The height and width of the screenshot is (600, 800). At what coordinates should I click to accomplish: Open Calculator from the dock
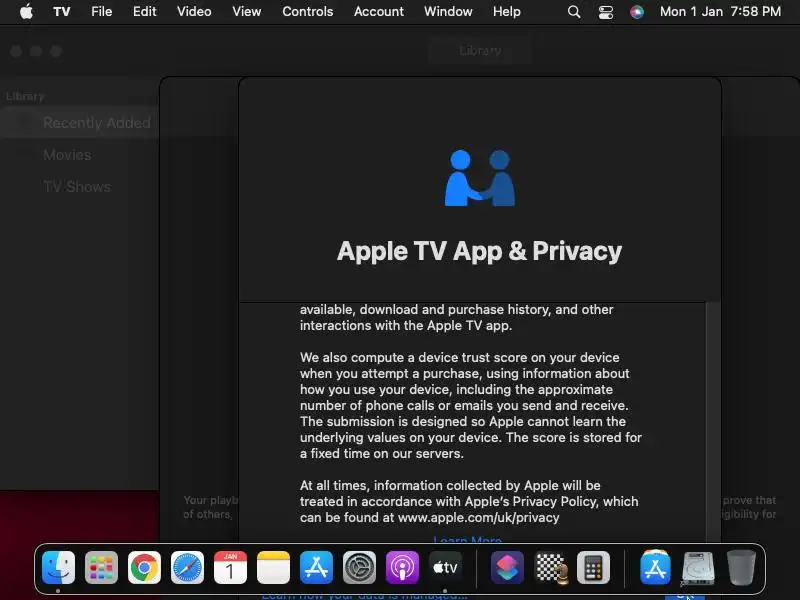pyautogui.click(x=593, y=567)
